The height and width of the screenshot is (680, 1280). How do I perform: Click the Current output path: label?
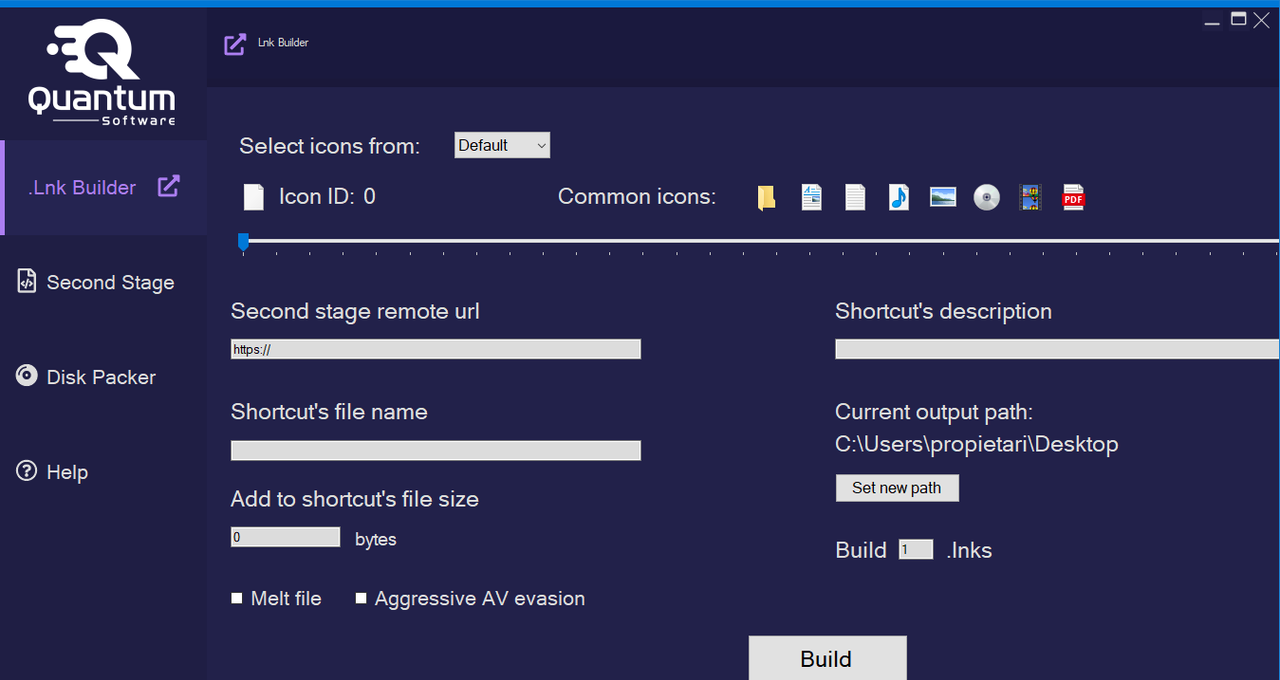tap(934, 412)
